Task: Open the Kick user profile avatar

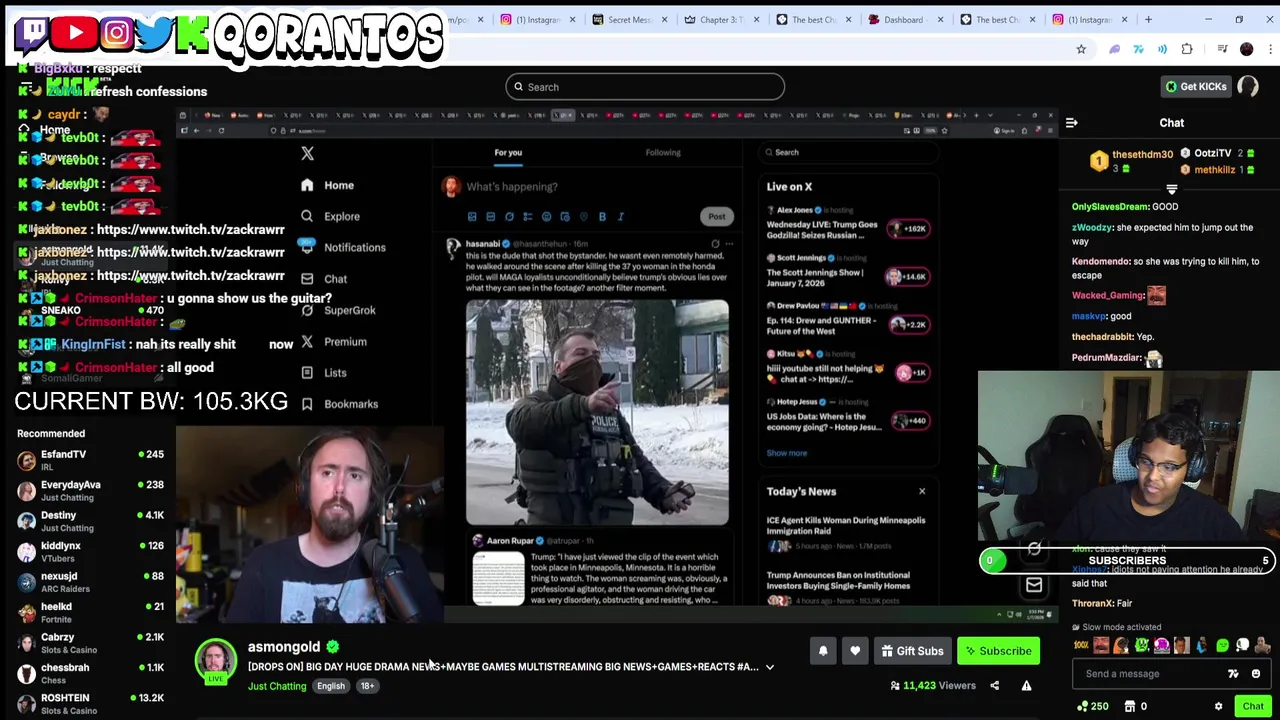Action: tap(1248, 87)
